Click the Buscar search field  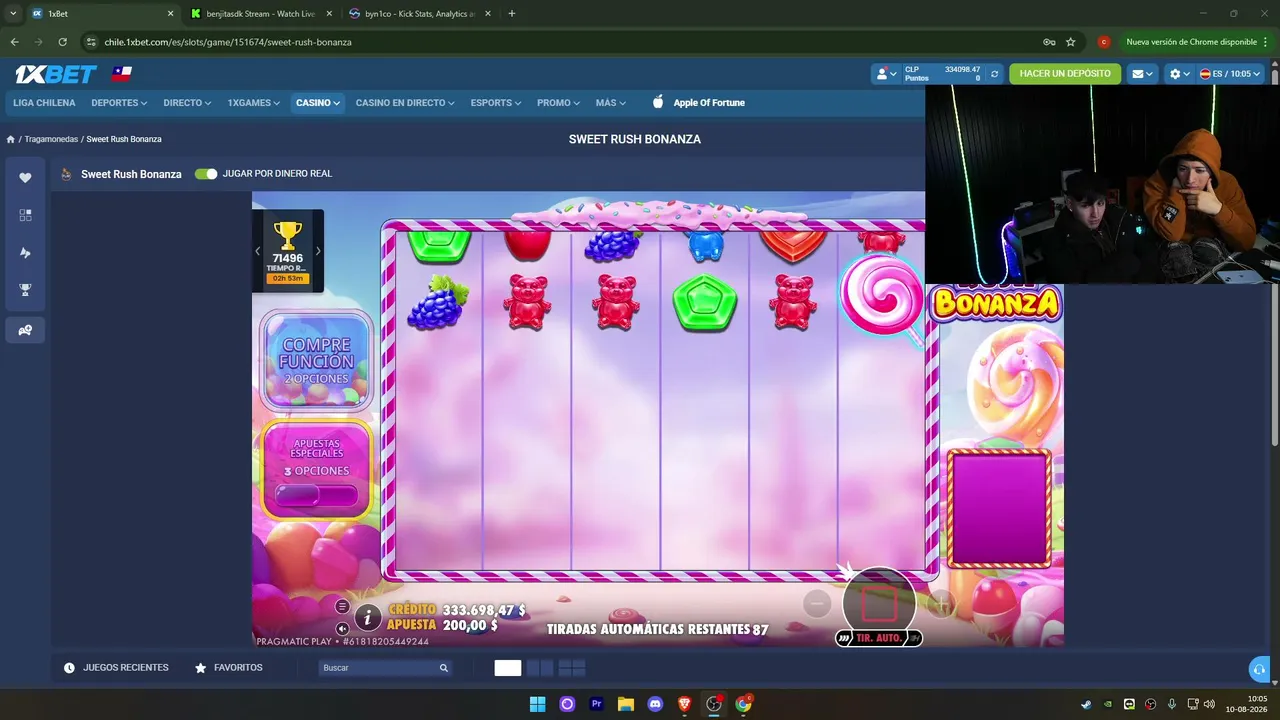tap(385, 668)
